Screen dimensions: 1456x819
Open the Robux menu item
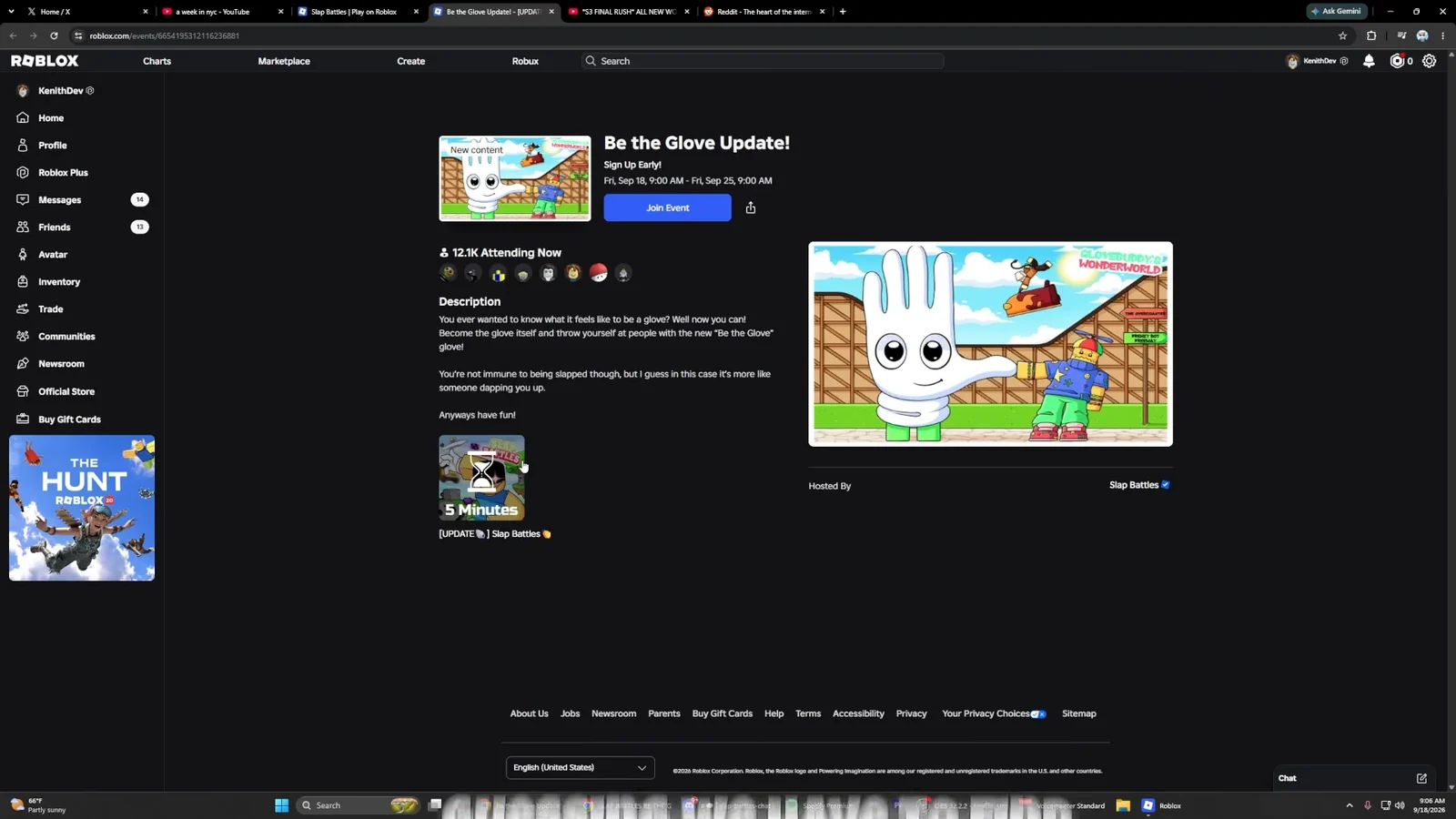point(525,61)
